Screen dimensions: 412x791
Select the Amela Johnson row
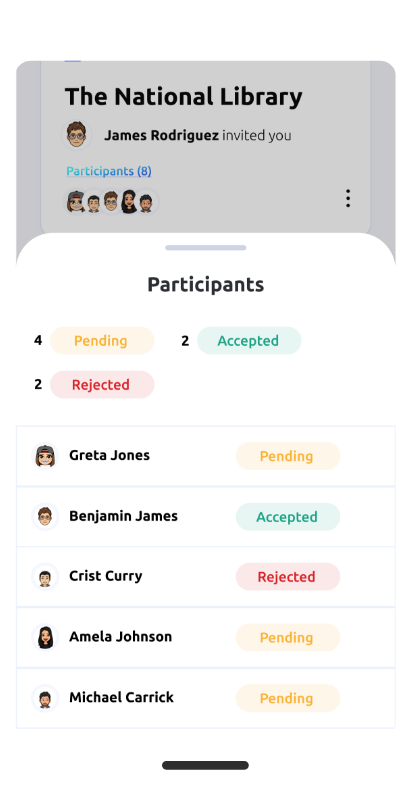click(x=206, y=638)
